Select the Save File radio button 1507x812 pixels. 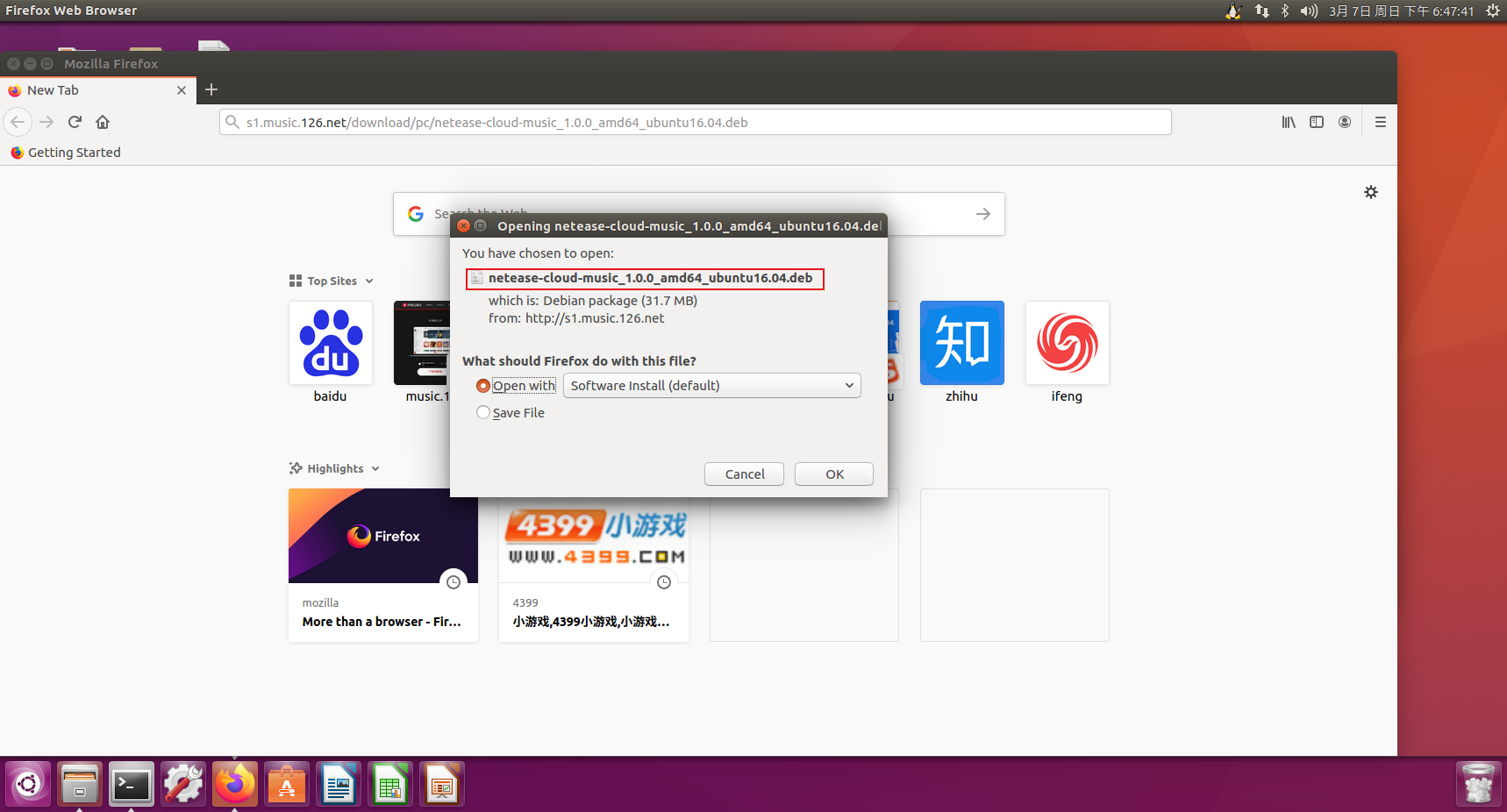point(483,412)
